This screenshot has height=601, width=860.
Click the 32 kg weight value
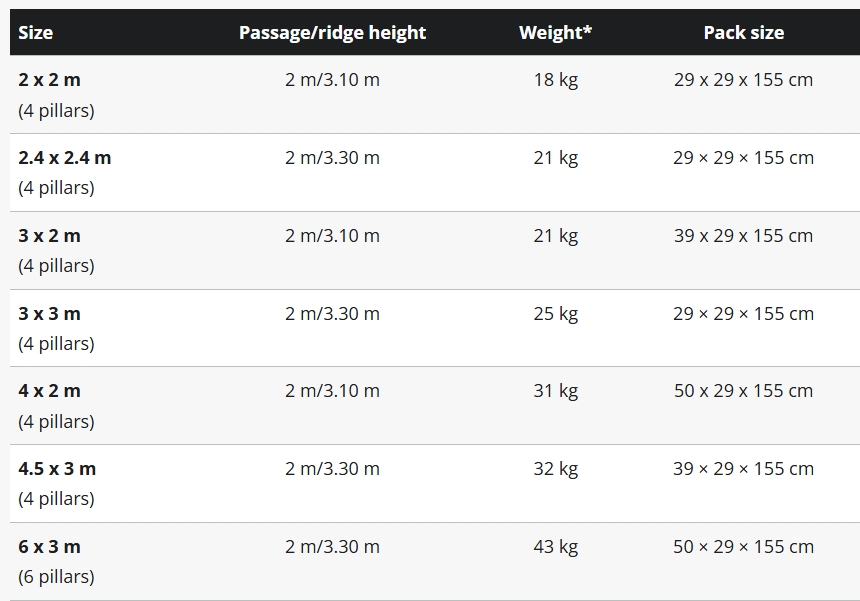coord(556,469)
